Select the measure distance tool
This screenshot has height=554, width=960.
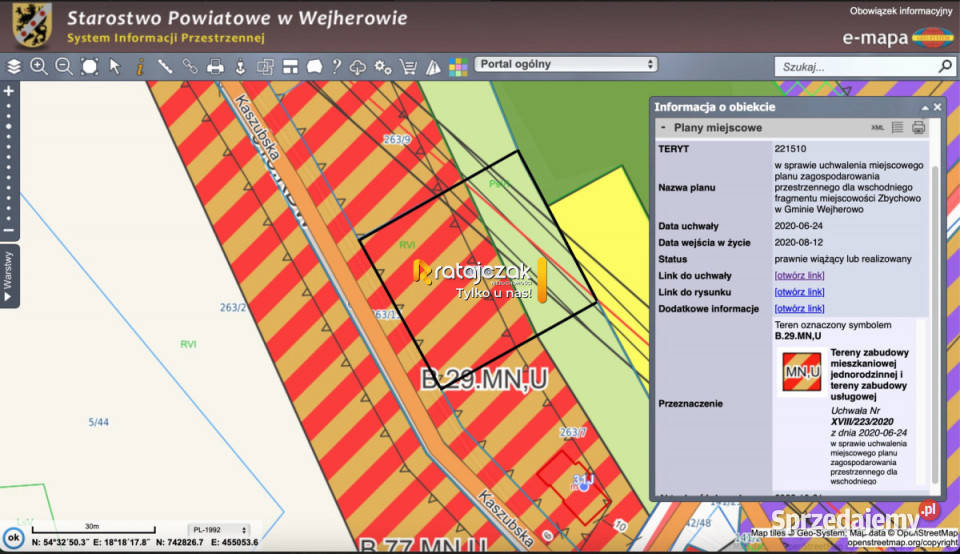point(165,66)
